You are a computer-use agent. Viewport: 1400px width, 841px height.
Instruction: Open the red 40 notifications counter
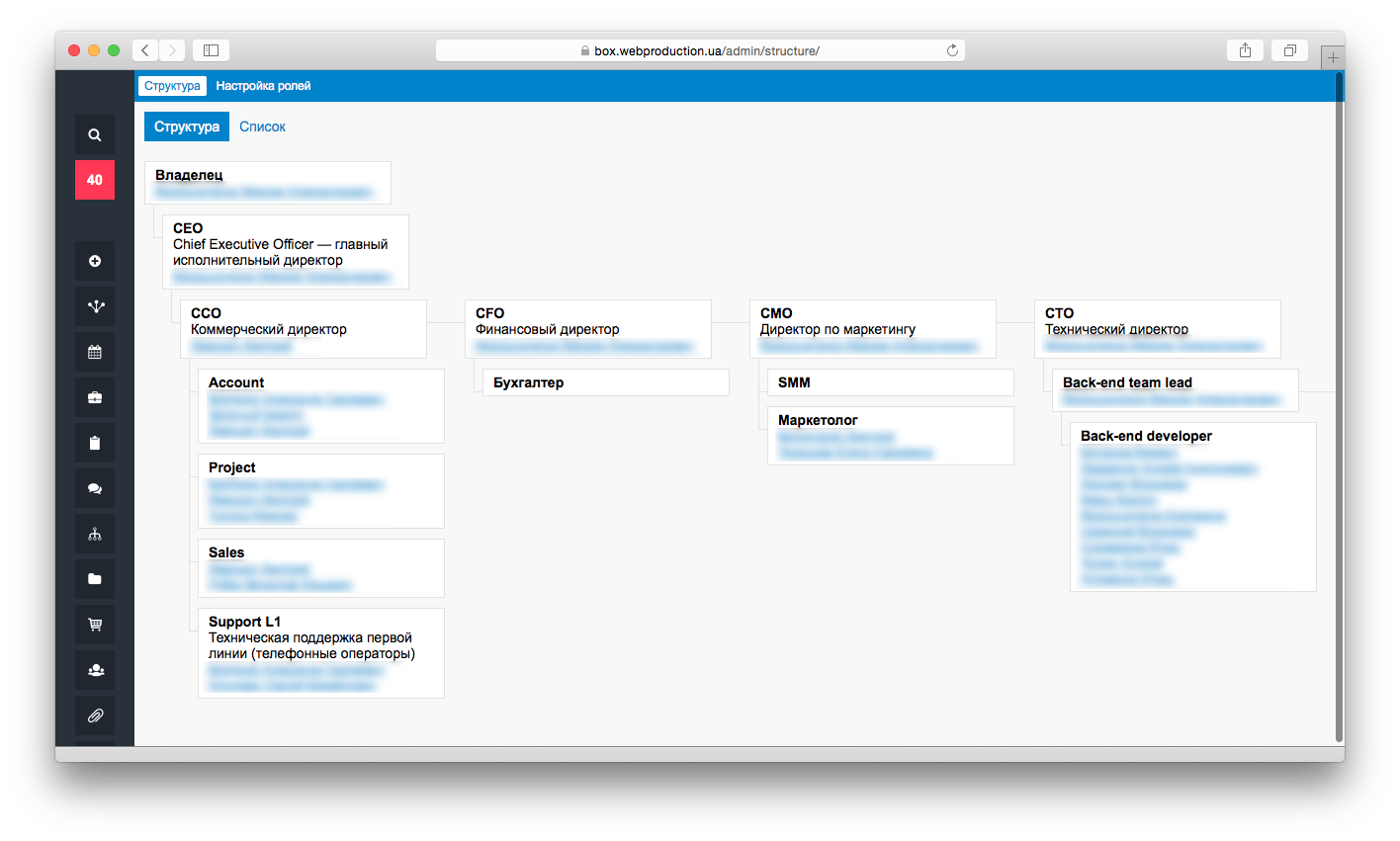point(95,180)
